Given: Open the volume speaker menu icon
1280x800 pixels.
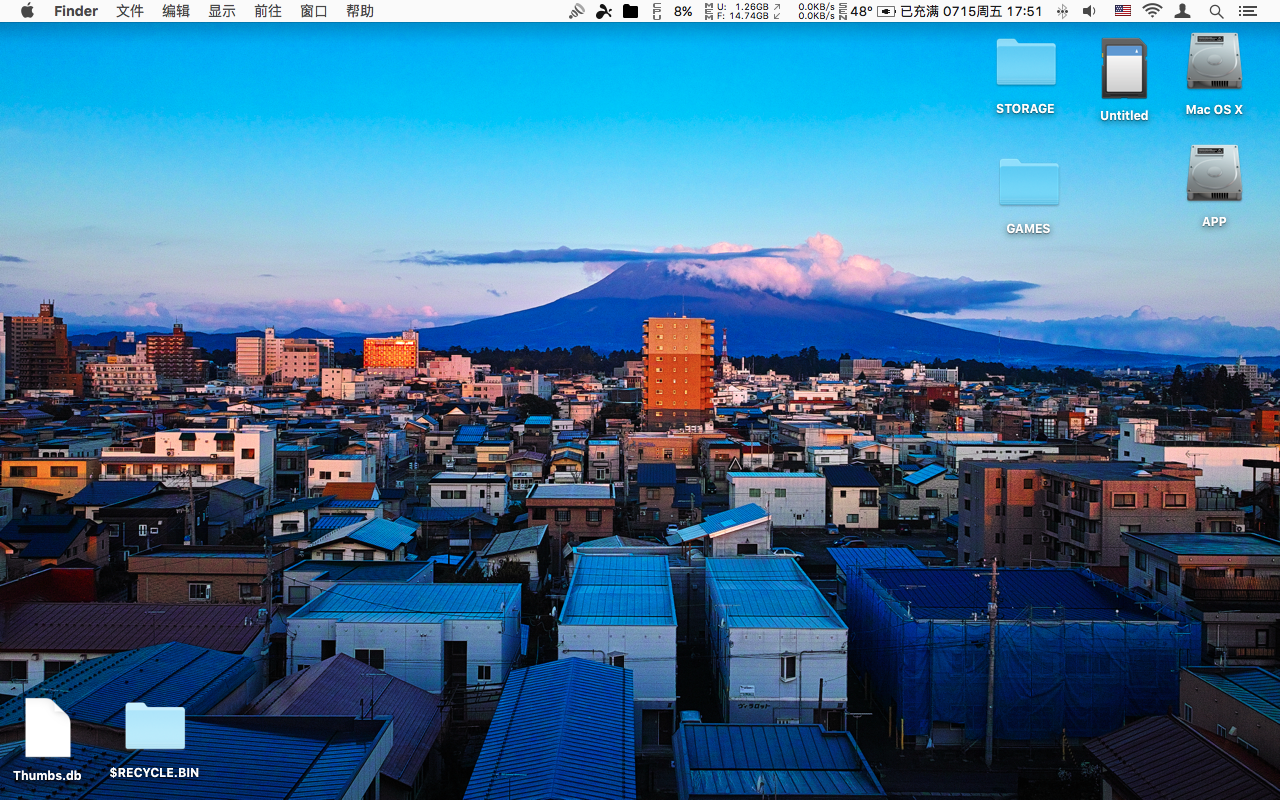Looking at the screenshot, I should pos(1089,11).
